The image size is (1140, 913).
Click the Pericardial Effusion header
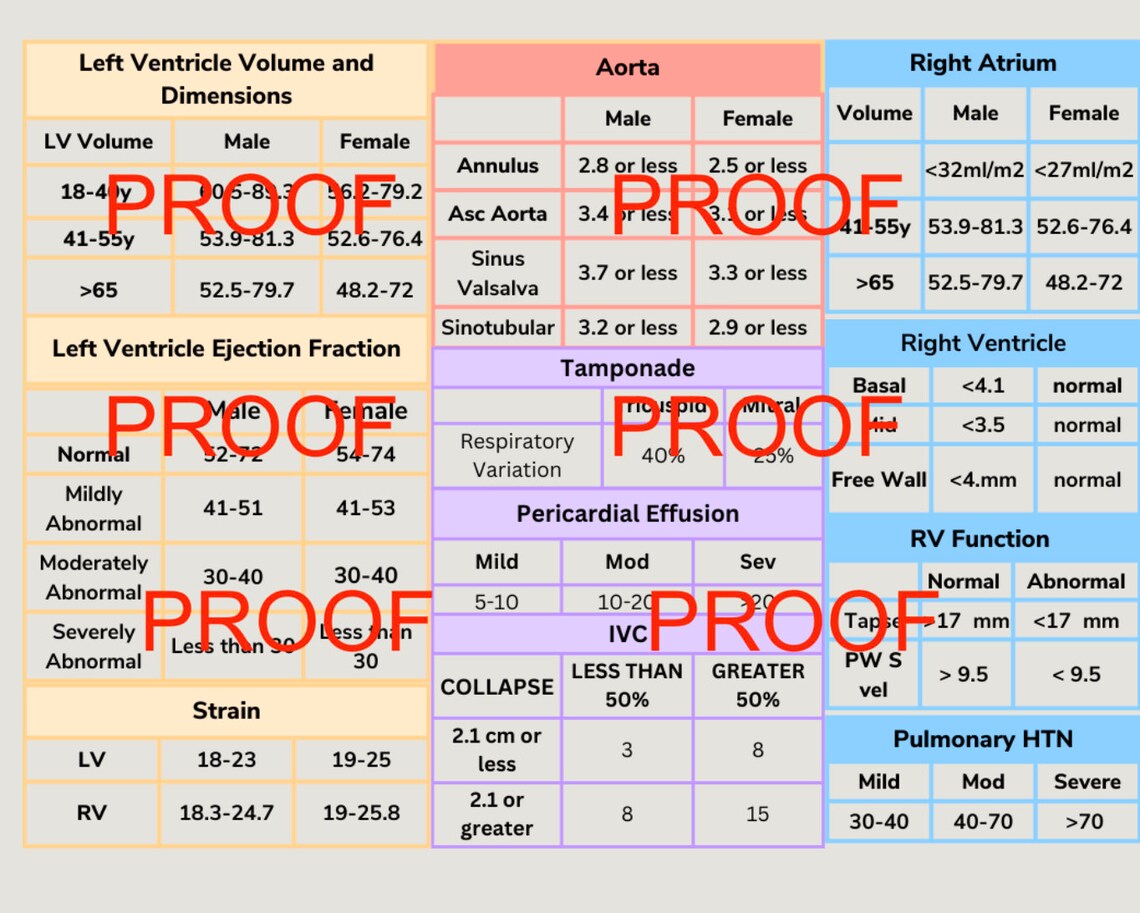[627, 514]
